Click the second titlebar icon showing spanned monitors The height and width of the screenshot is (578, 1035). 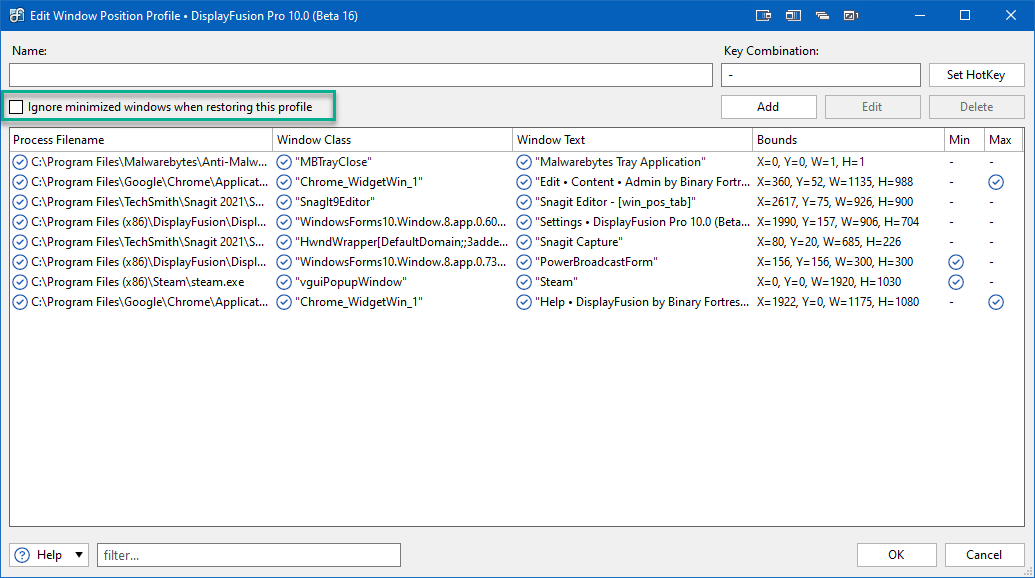click(x=793, y=15)
